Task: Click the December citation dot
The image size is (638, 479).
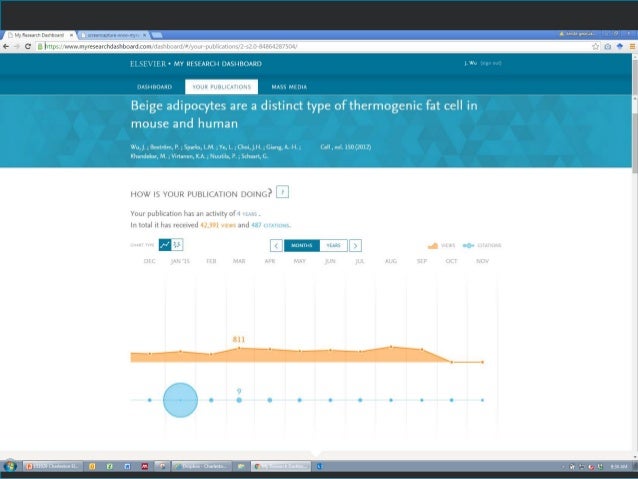Action: point(150,400)
